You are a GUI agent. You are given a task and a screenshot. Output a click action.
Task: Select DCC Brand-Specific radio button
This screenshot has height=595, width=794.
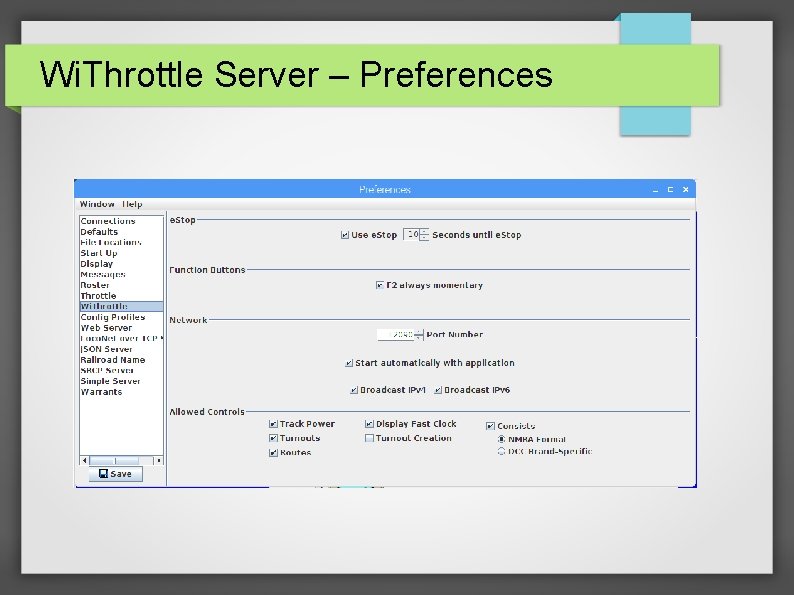pos(501,451)
